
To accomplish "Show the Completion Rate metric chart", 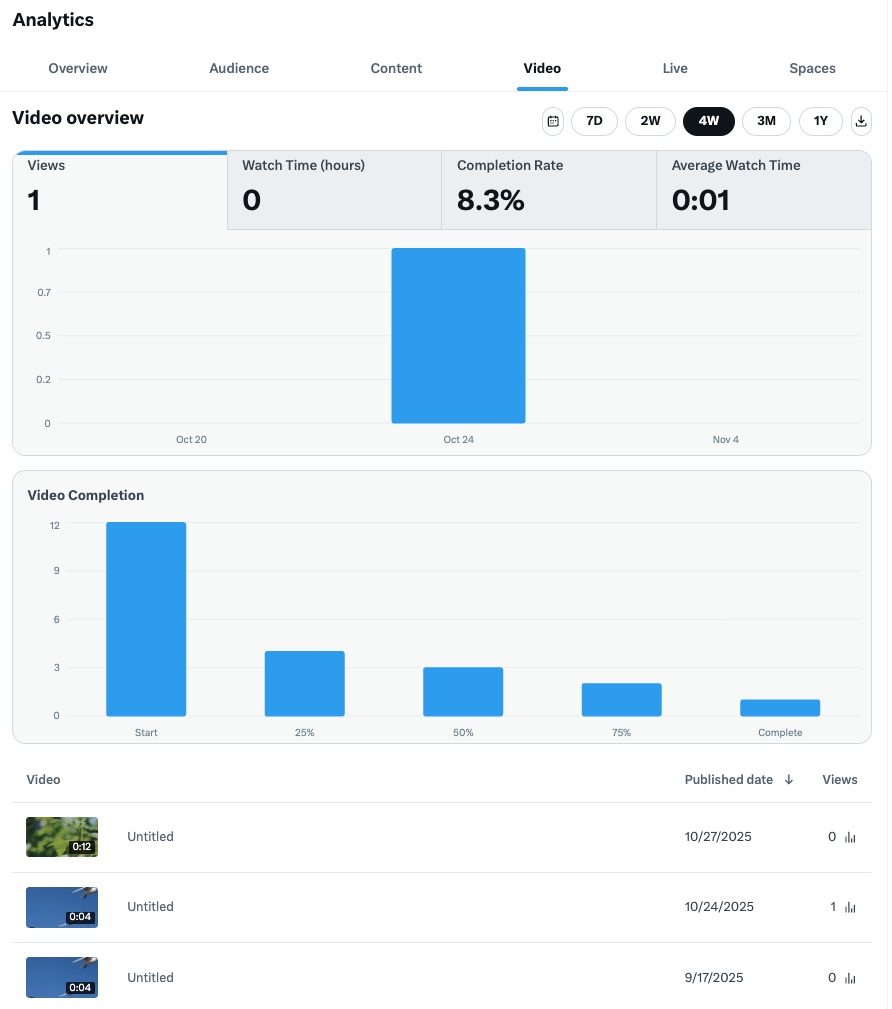I will (x=548, y=189).
